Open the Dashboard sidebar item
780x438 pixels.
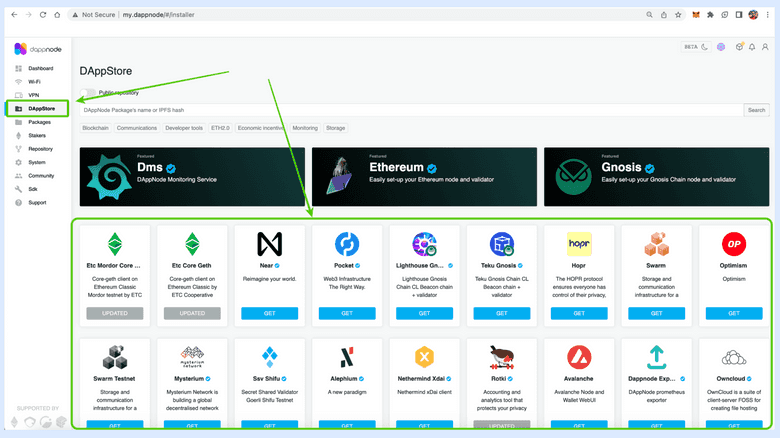point(40,68)
